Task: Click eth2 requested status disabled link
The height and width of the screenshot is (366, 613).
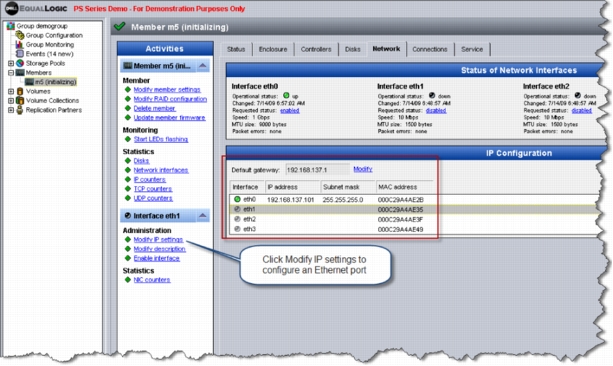Action: pyautogui.click(x=582, y=111)
